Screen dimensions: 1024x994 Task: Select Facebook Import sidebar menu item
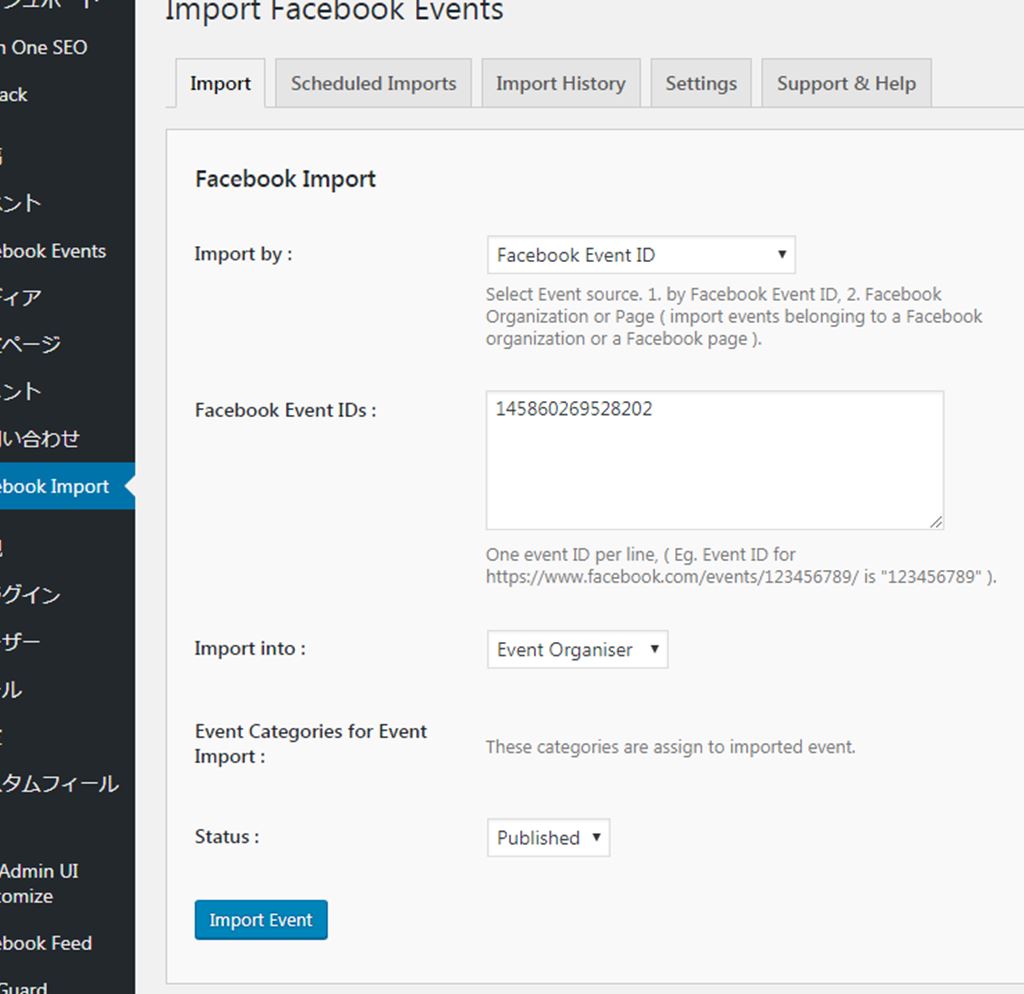point(54,487)
